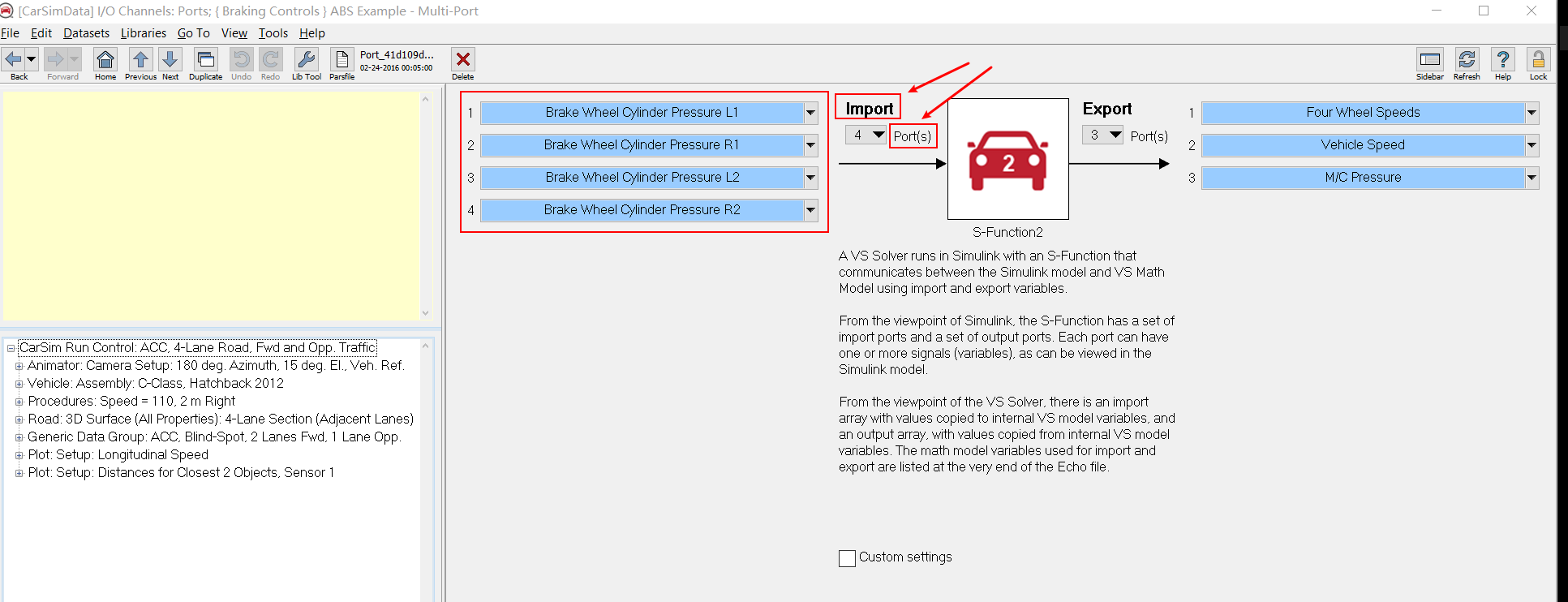Open the File menu

[11, 33]
